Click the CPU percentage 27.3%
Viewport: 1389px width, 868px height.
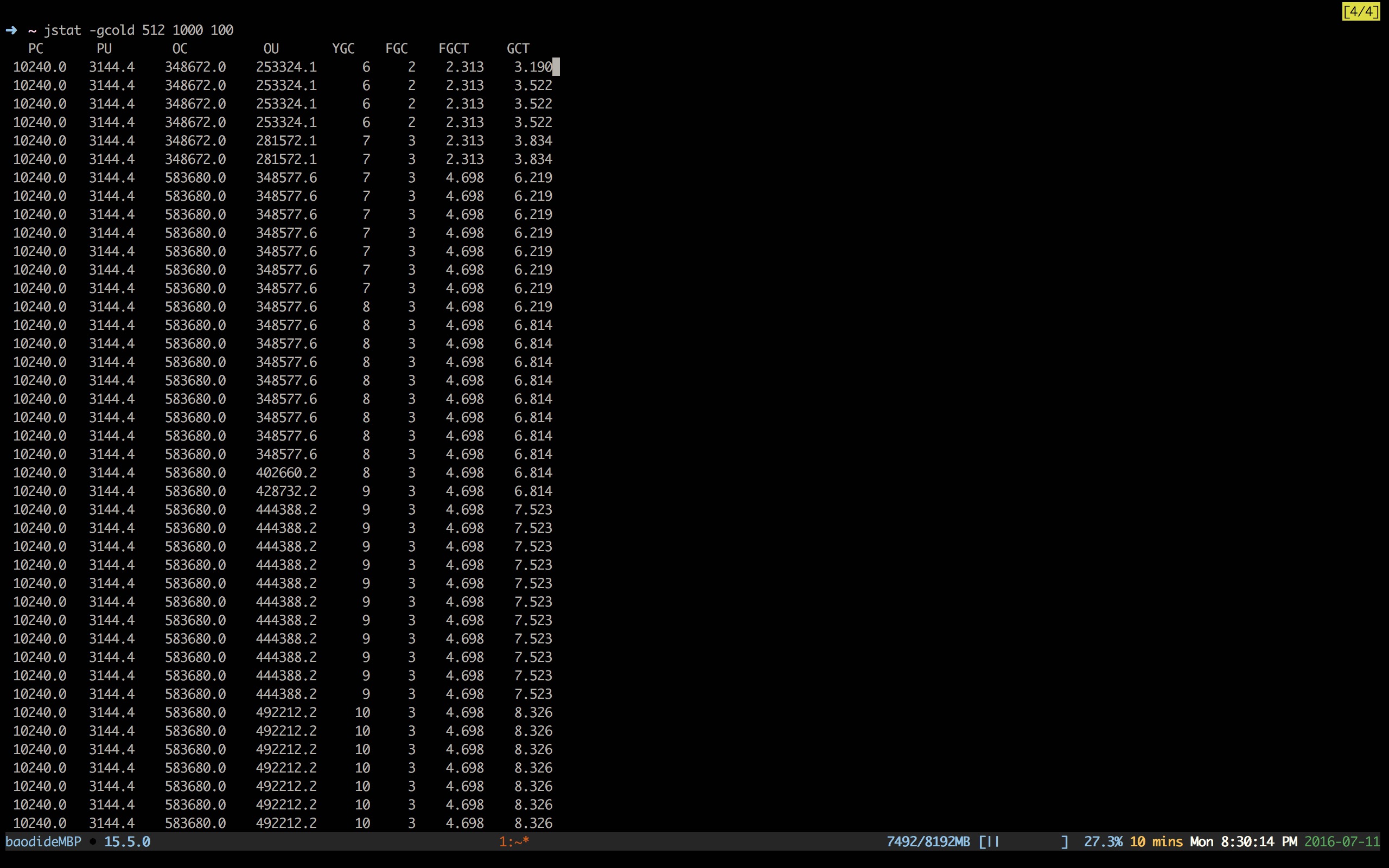point(1103,841)
